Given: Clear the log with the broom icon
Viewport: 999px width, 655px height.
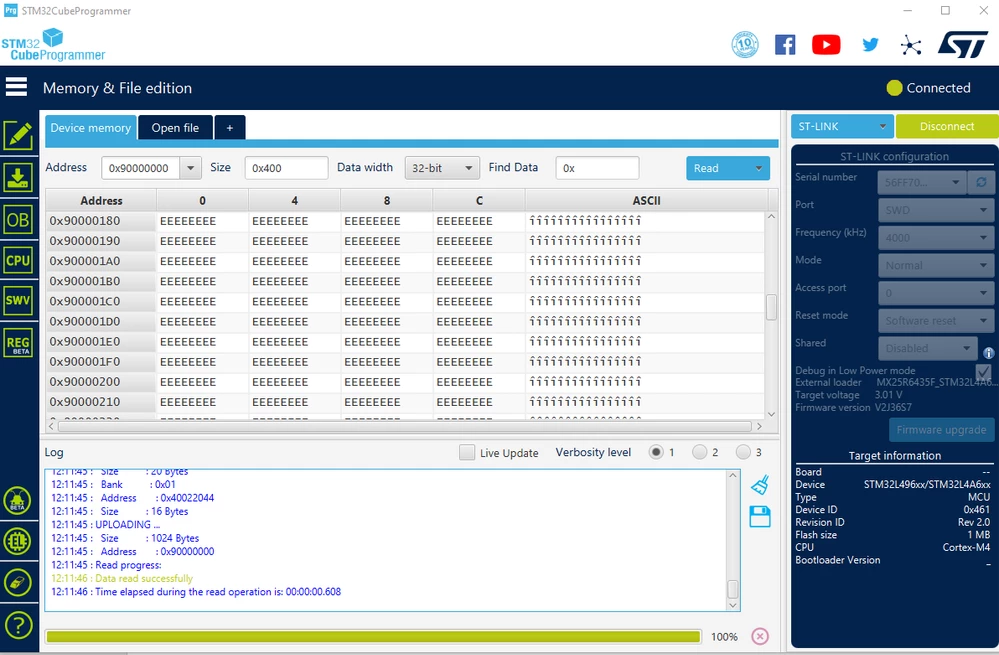Looking at the screenshot, I should point(760,485).
